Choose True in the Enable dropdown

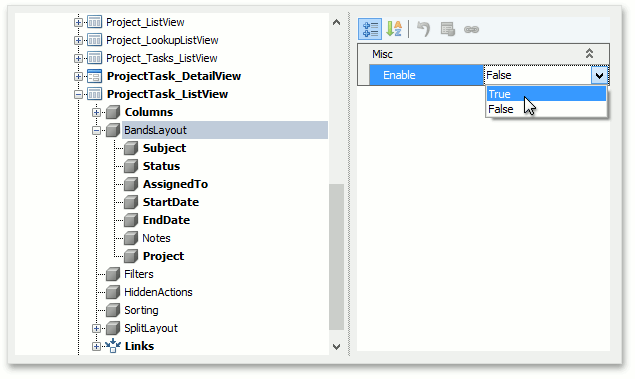[x=546, y=94]
